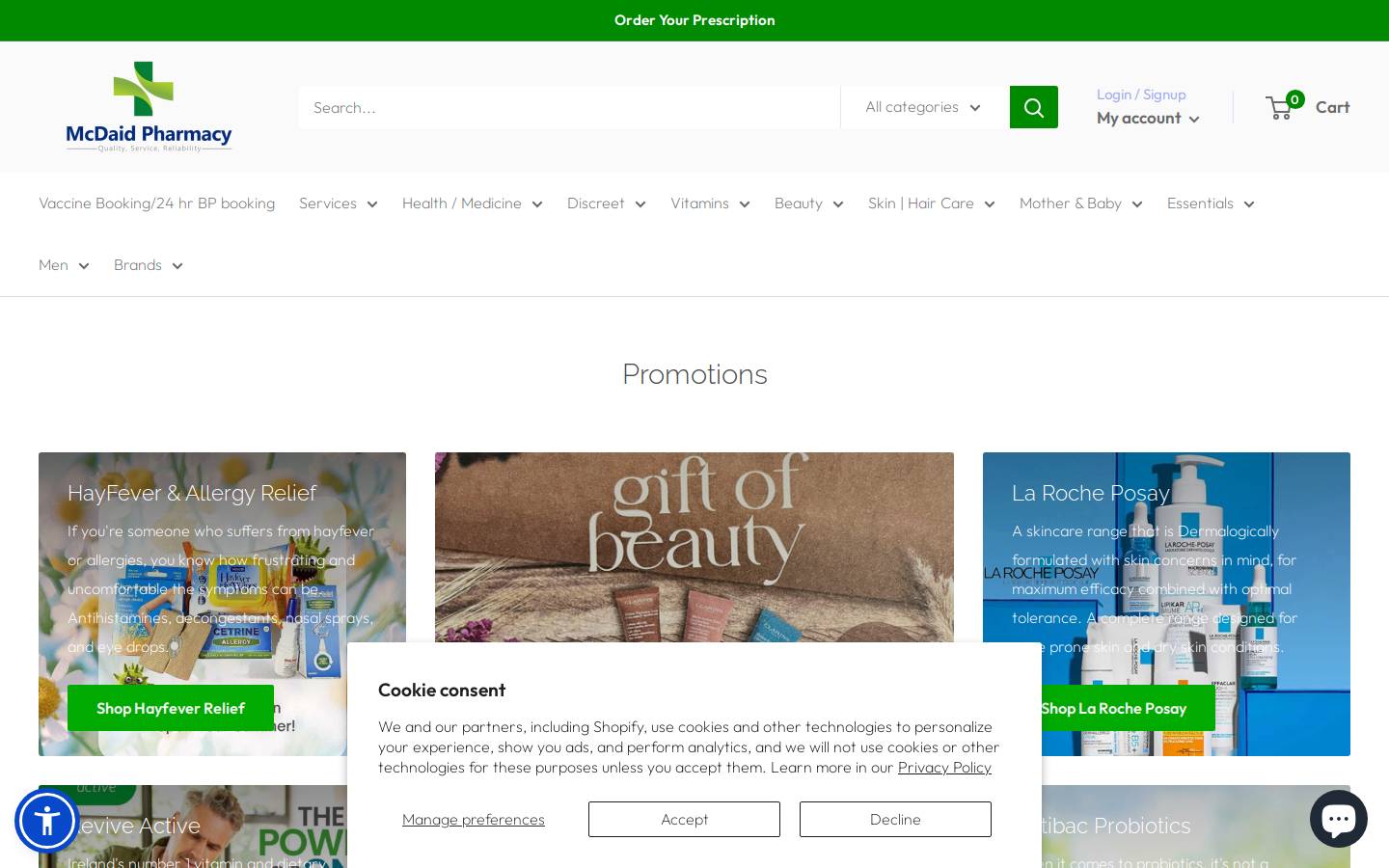This screenshot has height=868, width=1389.
Task: Expand the Services menu
Action: (x=338, y=203)
